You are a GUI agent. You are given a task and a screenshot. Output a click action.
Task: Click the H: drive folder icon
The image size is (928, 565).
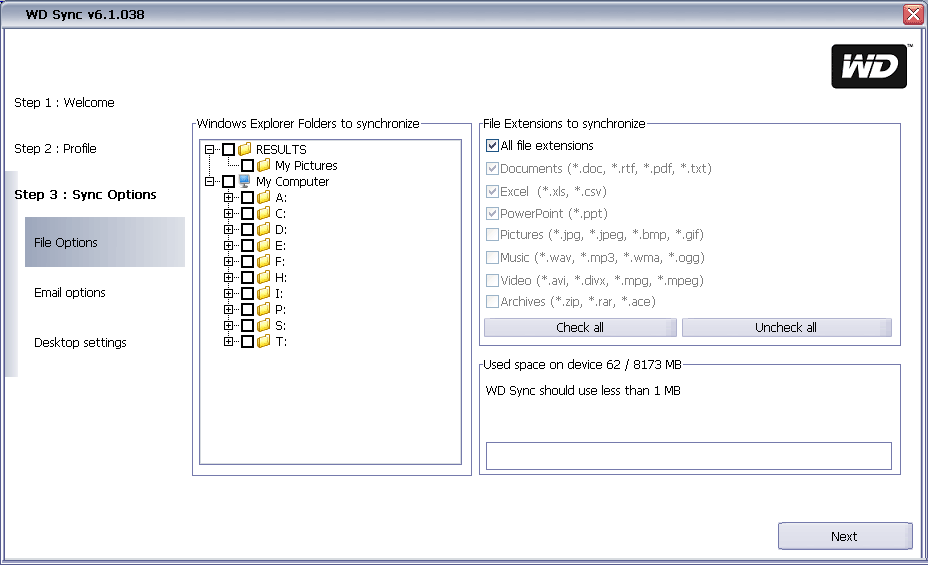click(263, 276)
